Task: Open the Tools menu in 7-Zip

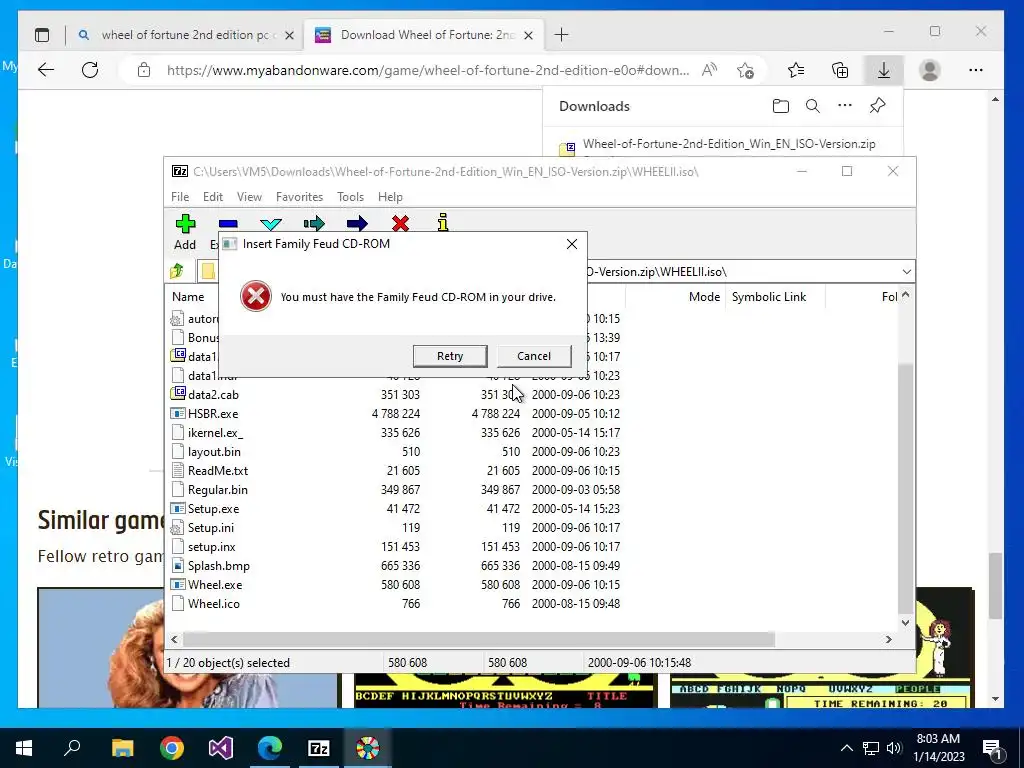Action: point(350,197)
